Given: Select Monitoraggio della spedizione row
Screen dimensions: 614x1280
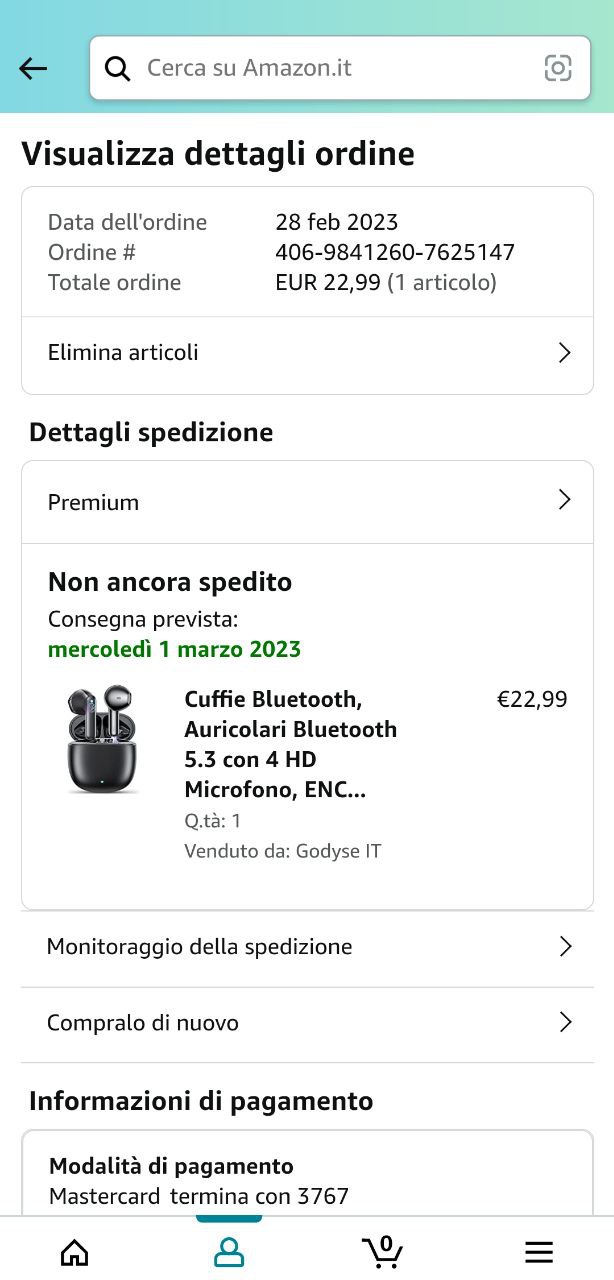Looking at the screenshot, I should (199, 947).
